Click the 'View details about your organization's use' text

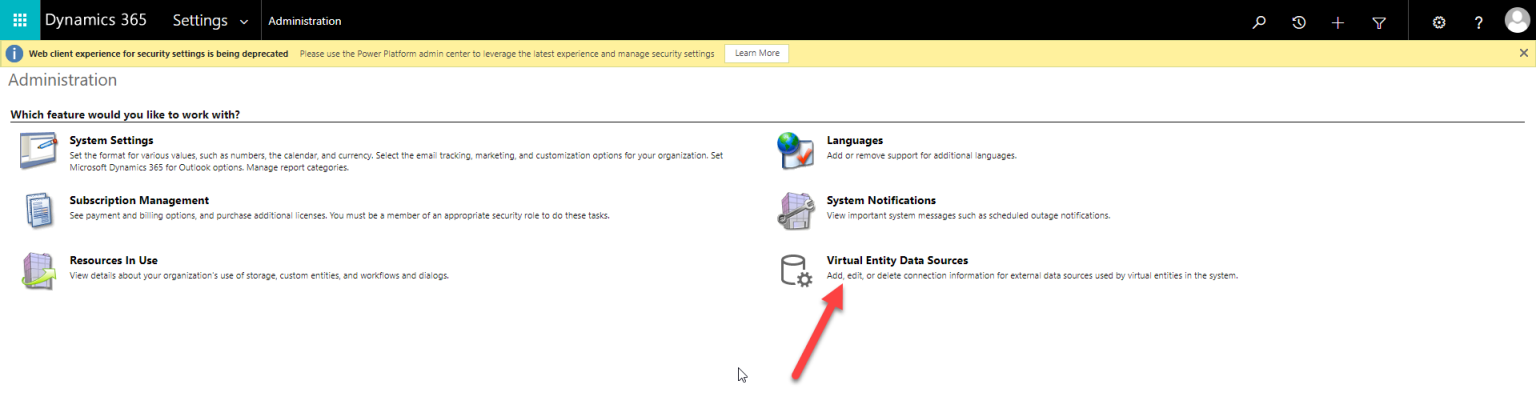pyautogui.click(x=259, y=275)
